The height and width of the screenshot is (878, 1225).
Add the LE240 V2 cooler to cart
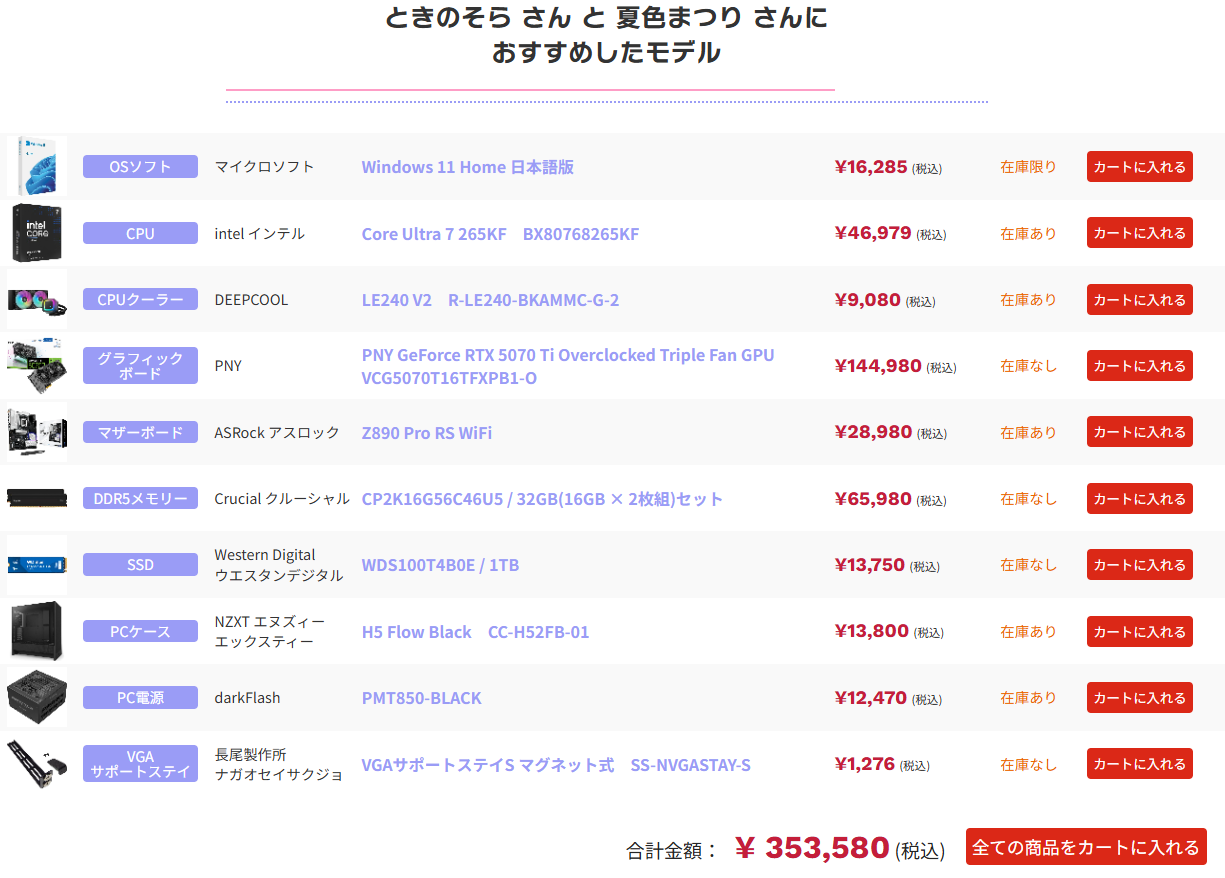coord(1139,300)
